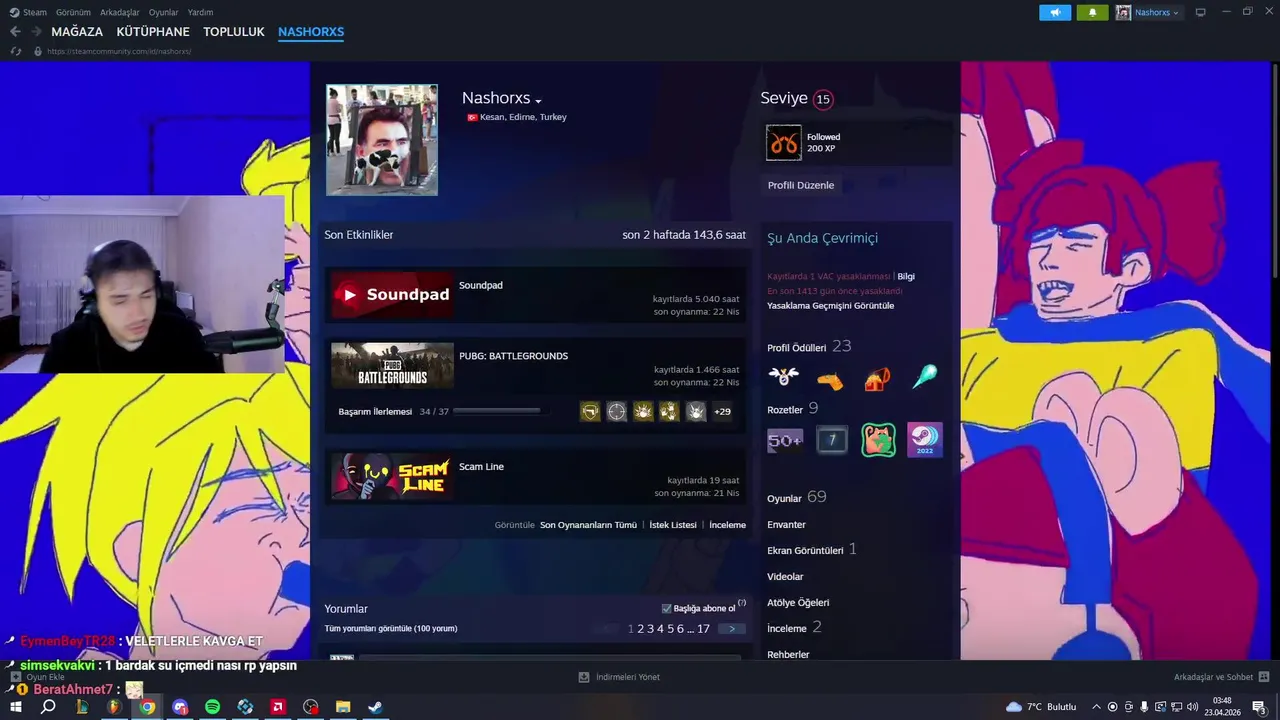Open the Görünüm menu
This screenshot has width=1280, height=720.
coord(73,12)
